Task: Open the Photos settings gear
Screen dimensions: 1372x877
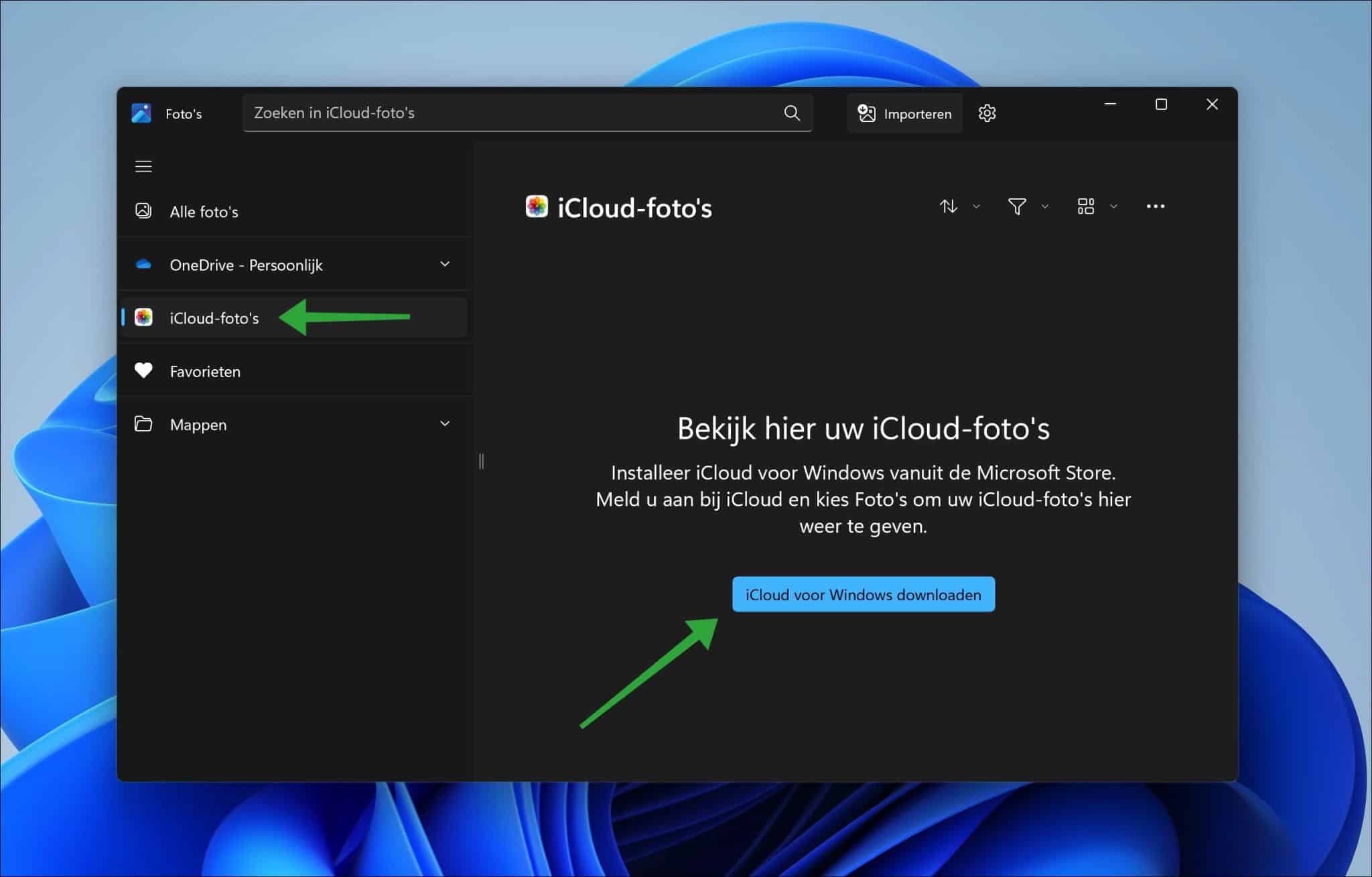Action: (987, 113)
